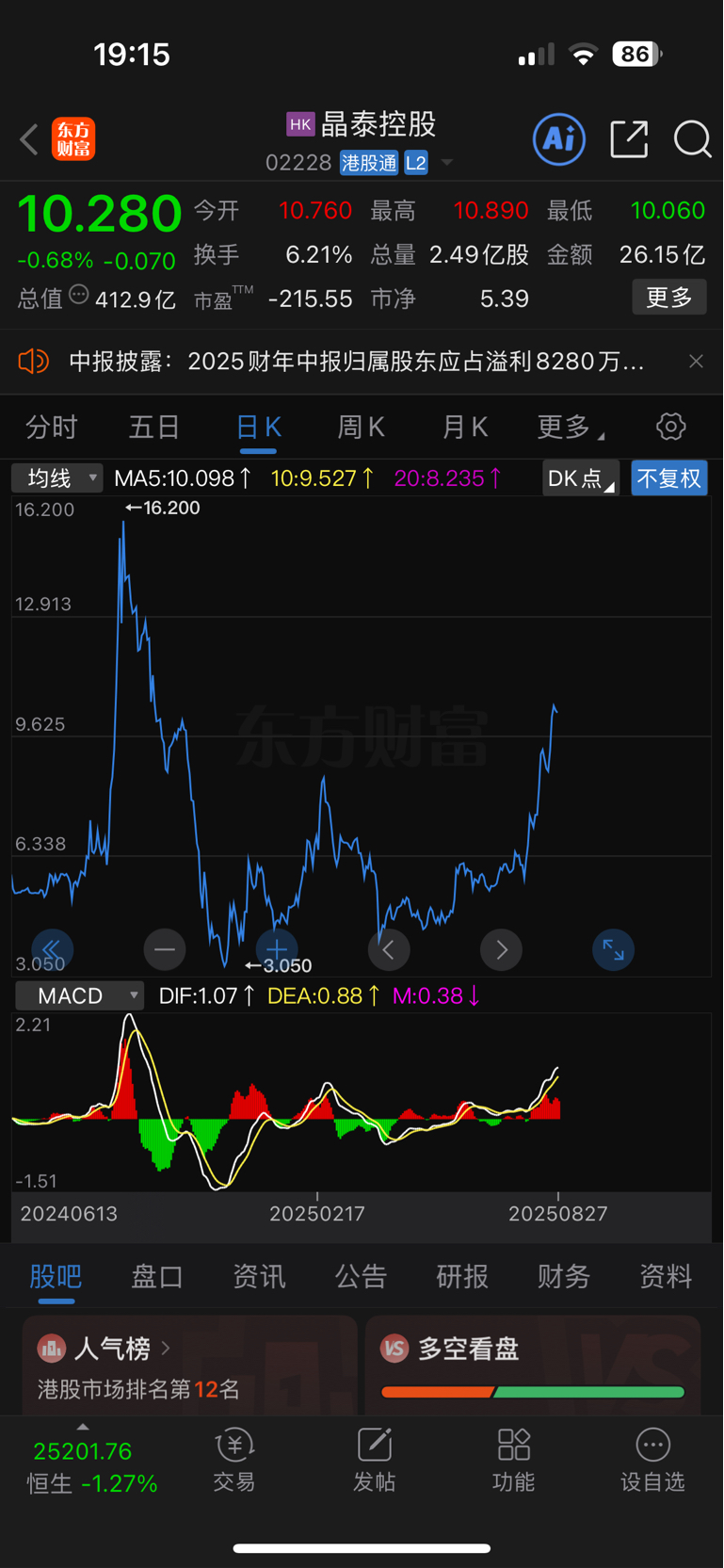Zoom in chart with plus button
The width and height of the screenshot is (724, 1568).
pyautogui.click(x=277, y=949)
